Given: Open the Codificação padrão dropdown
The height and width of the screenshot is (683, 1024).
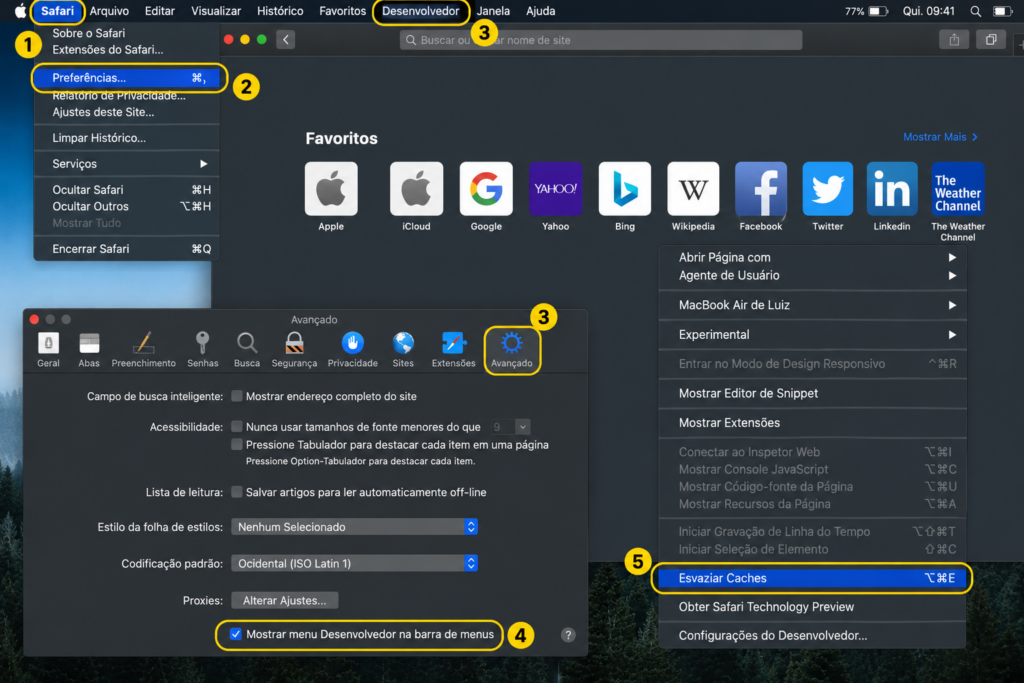Looking at the screenshot, I should coord(355,564).
